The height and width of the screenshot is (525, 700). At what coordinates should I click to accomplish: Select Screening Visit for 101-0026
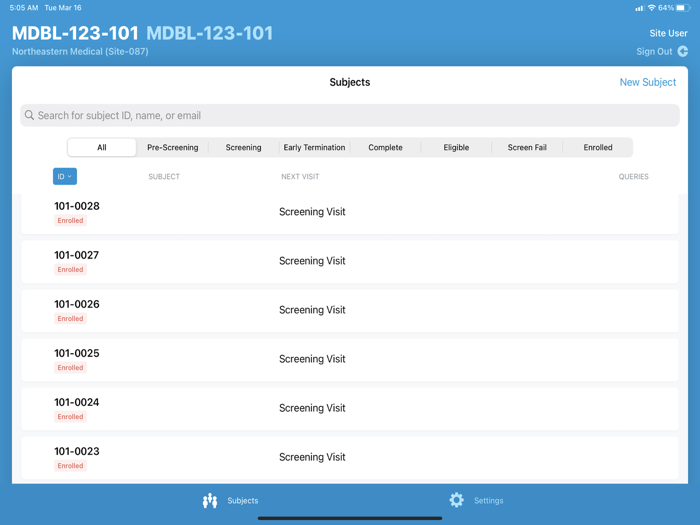pyautogui.click(x=312, y=310)
